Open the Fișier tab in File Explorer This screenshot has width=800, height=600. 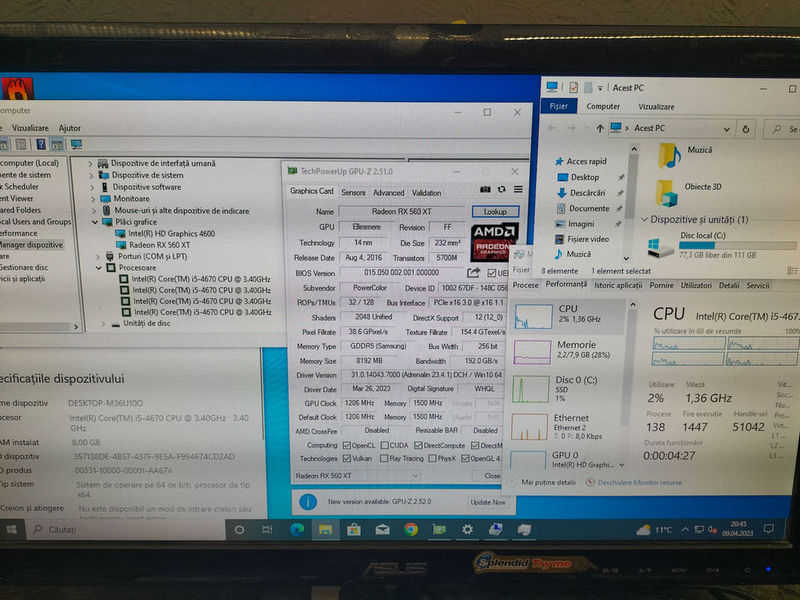pyautogui.click(x=558, y=106)
